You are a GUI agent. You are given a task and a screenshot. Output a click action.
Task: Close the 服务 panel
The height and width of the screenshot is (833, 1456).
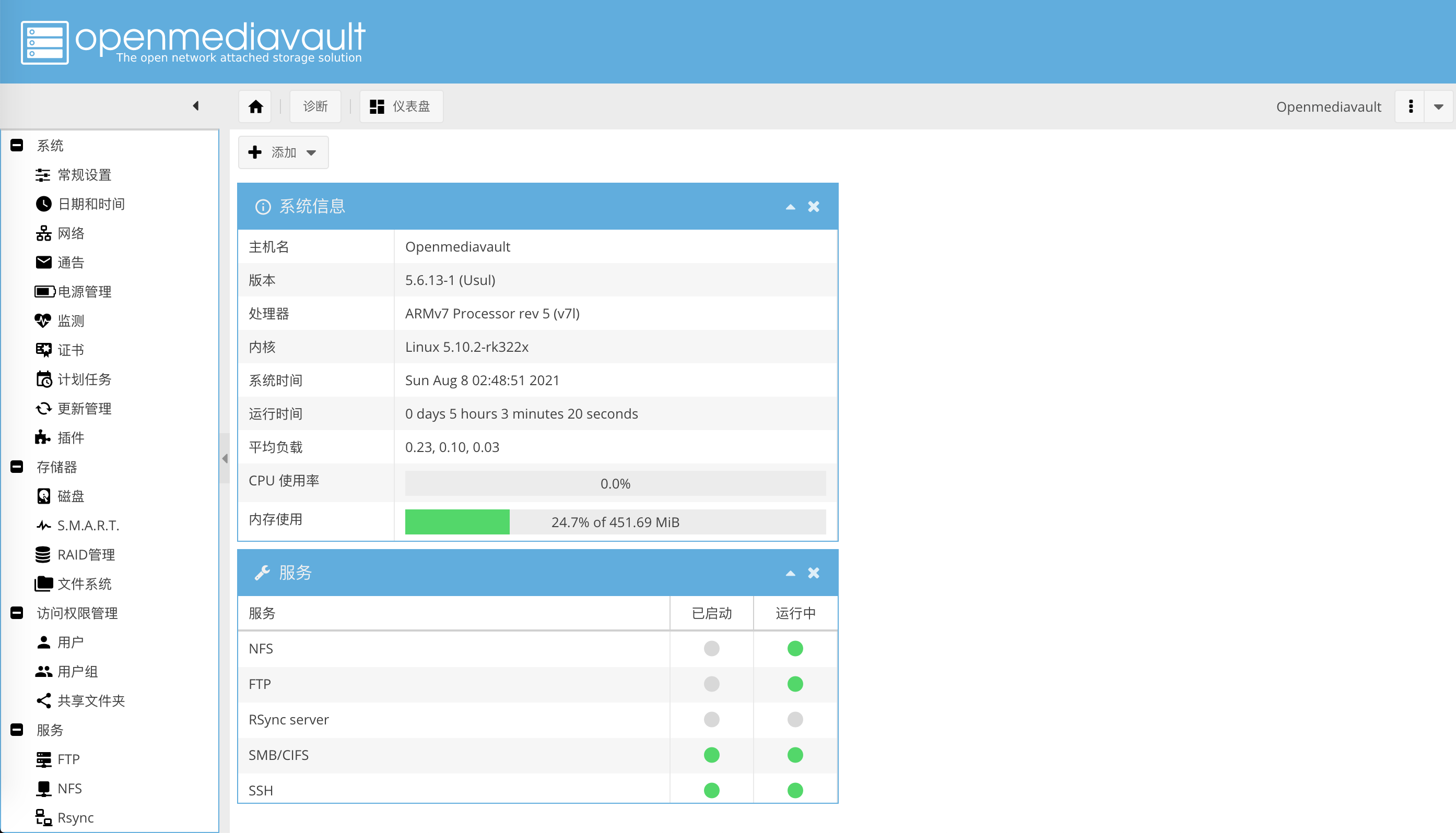[x=813, y=573]
